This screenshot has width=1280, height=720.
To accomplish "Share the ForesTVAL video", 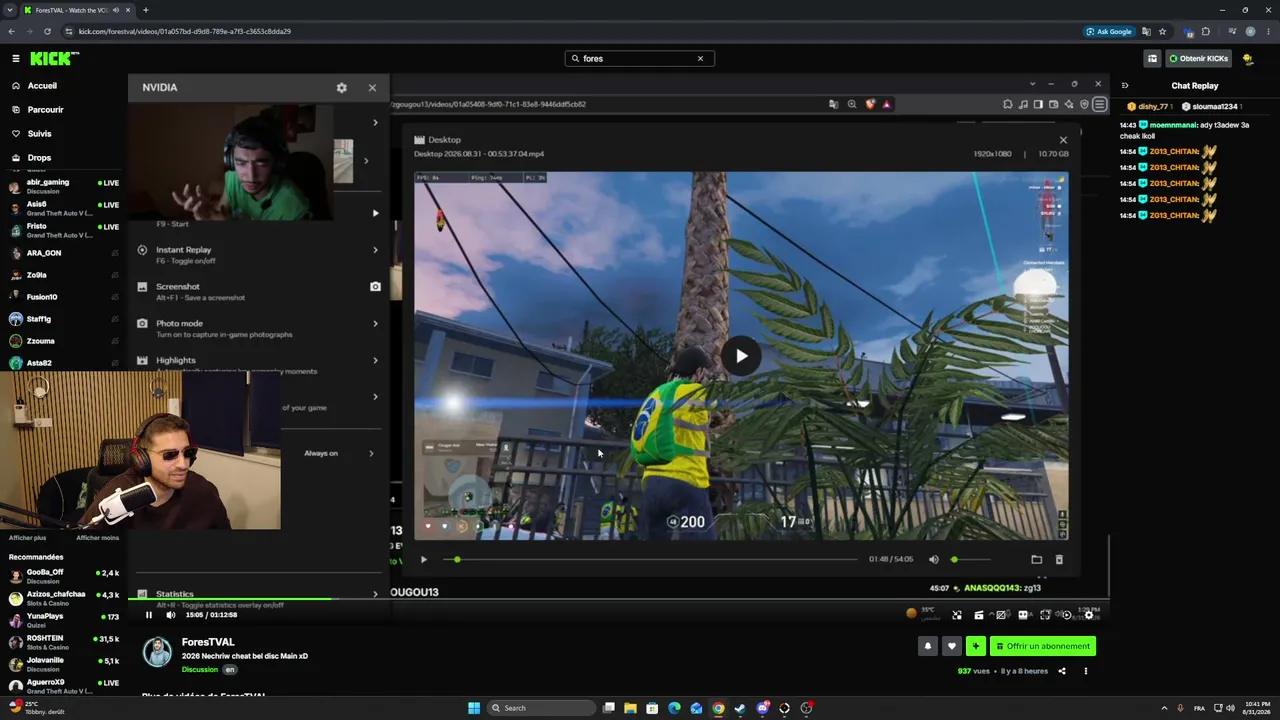I will [x=1062, y=671].
